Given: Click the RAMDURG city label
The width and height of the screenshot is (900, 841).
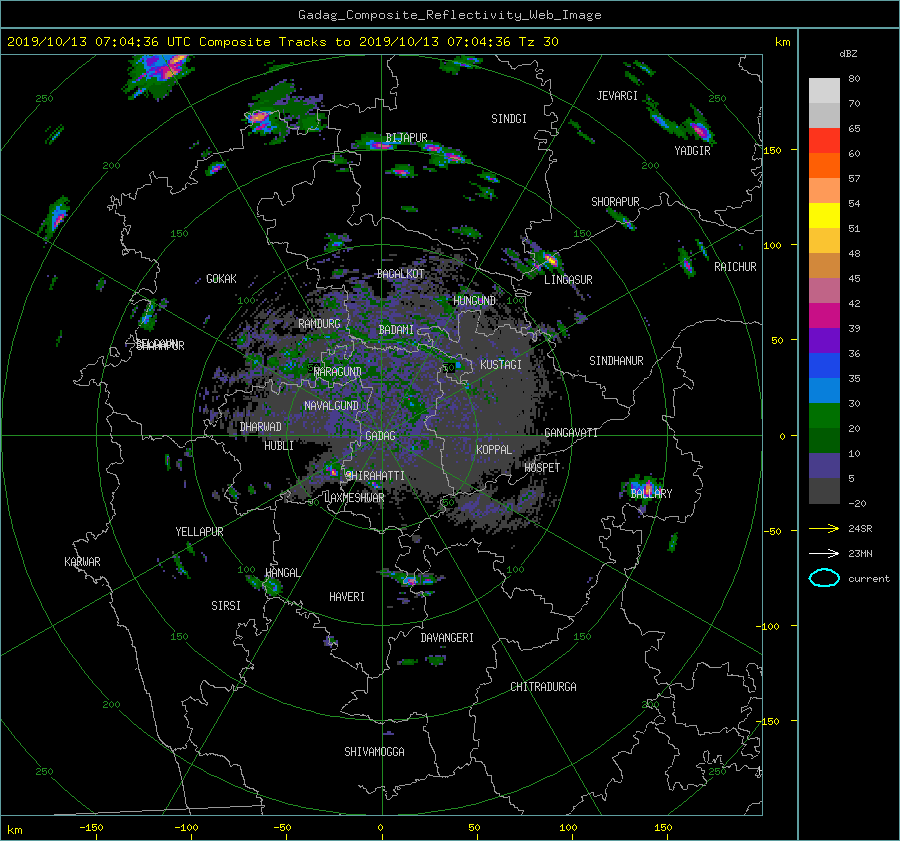Looking at the screenshot, I should 319,324.
